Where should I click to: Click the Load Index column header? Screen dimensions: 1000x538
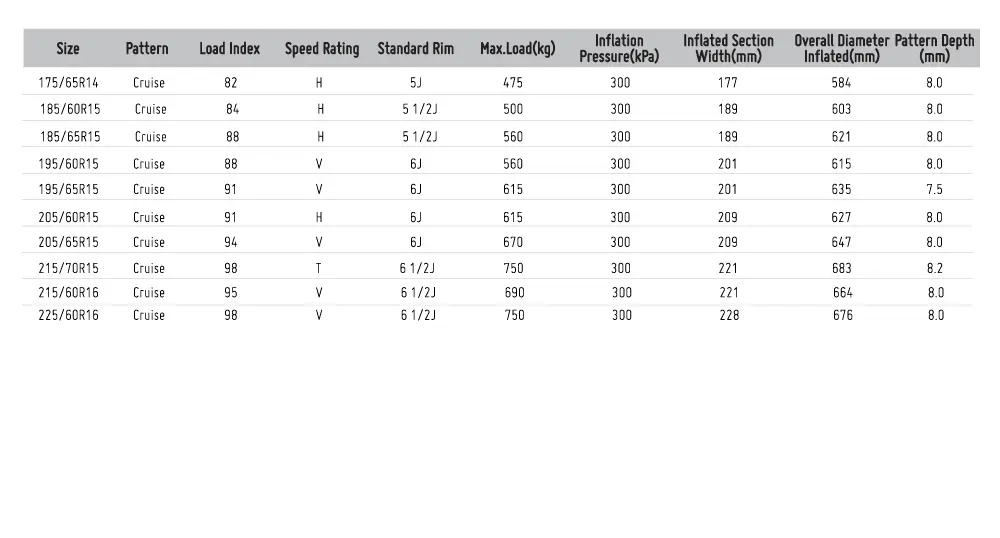coord(230,49)
